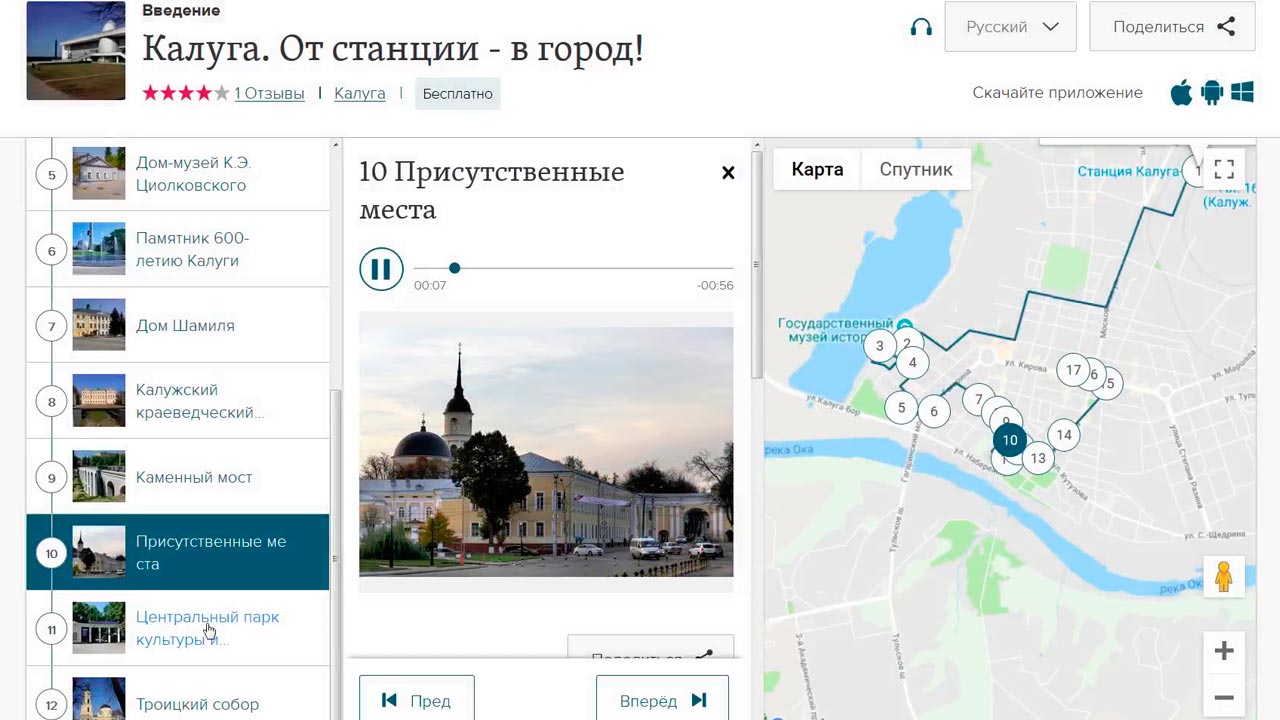Select Каменный мост in tour list
The width and height of the screenshot is (1280, 720).
(194, 477)
